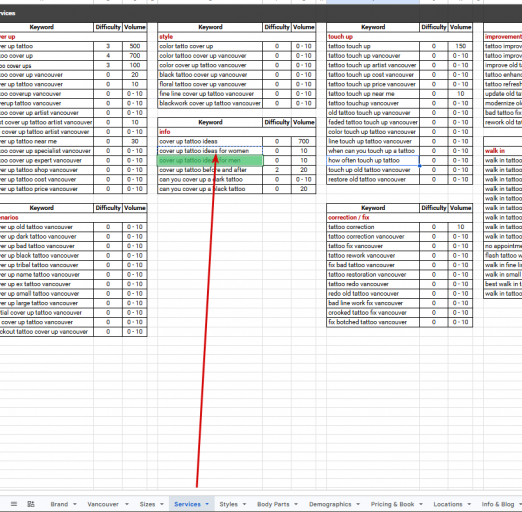The width and height of the screenshot is (522, 512).
Task: Click cell 'when can you touch up a tattoo'
Action: pos(373,151)
